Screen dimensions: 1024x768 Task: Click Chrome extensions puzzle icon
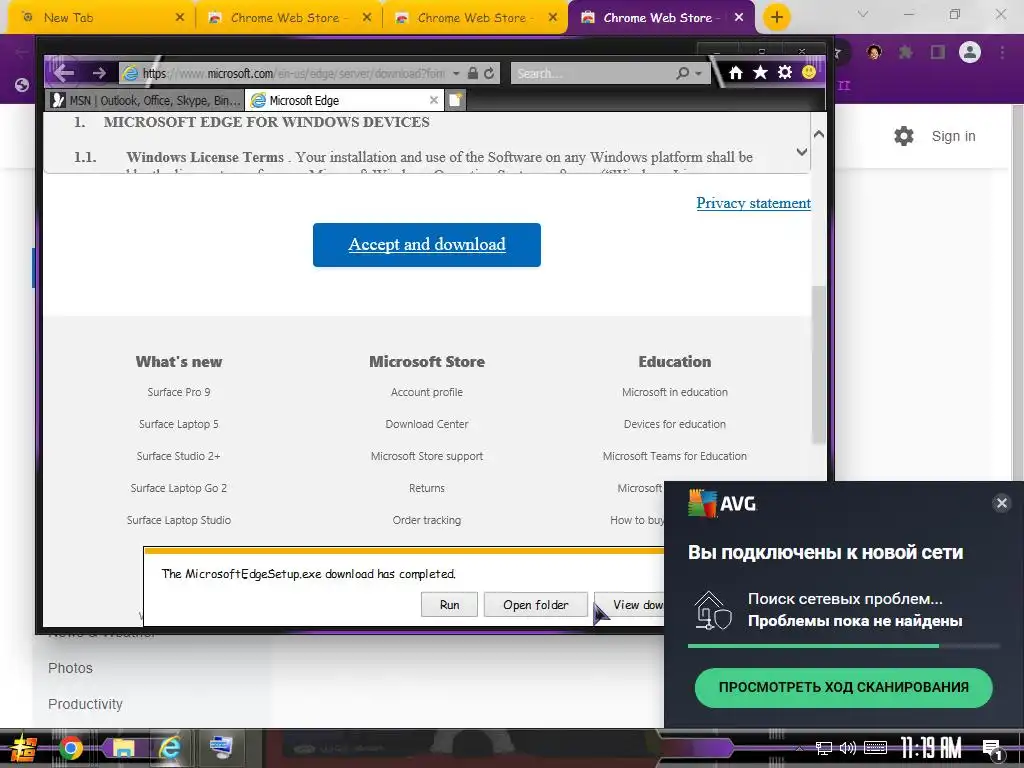906,52
